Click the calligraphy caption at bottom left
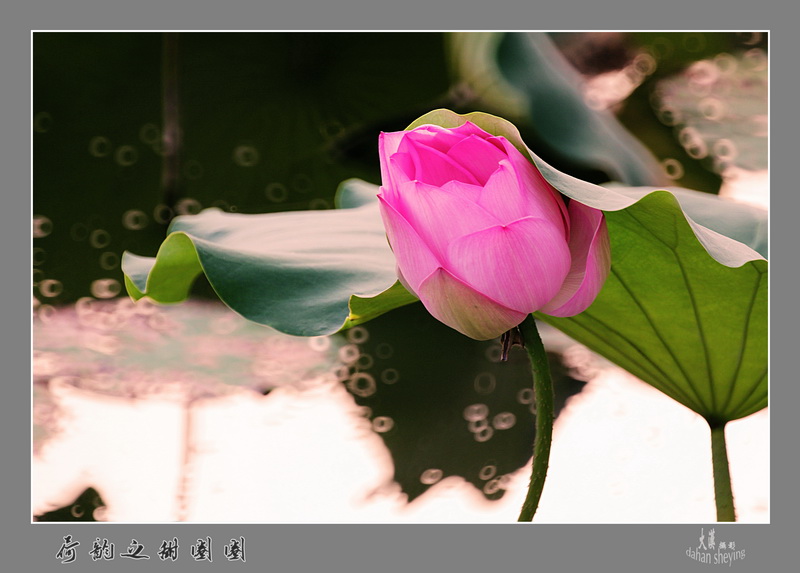 tap(150, 549)
